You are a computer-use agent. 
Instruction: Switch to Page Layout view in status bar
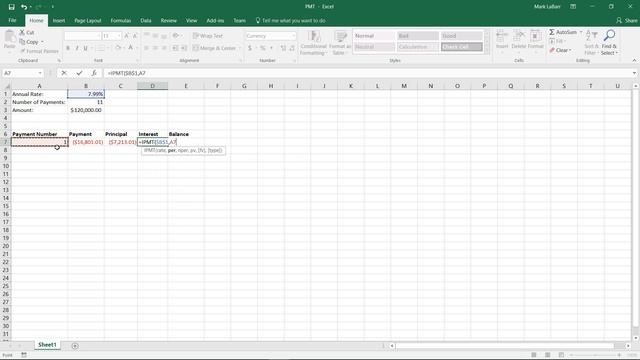point(547,355)
